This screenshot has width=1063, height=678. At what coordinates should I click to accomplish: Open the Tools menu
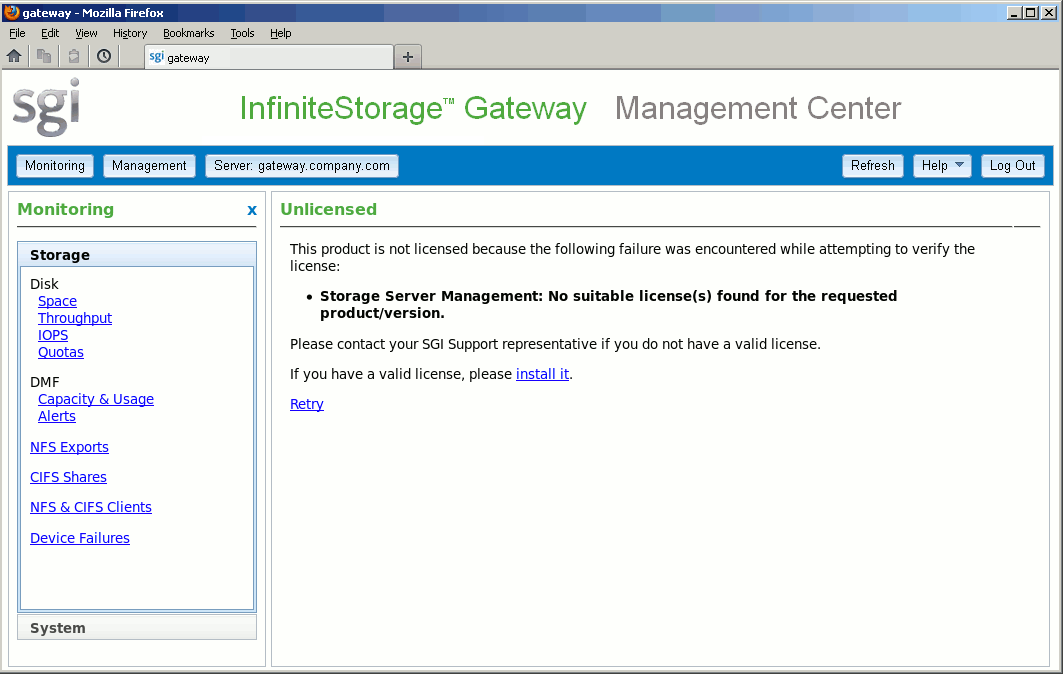click(242, 33)
